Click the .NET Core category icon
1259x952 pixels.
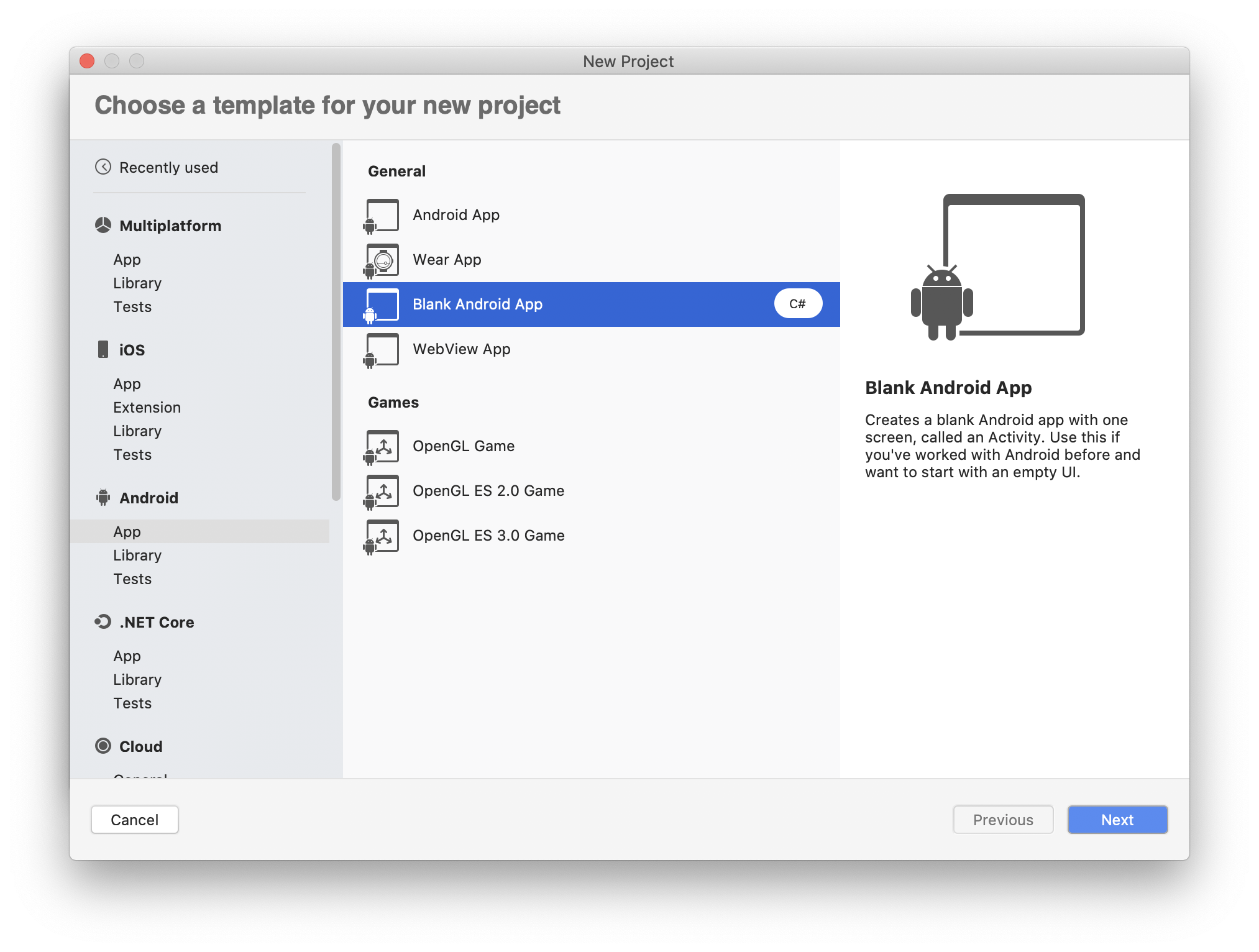coord(103,622)
